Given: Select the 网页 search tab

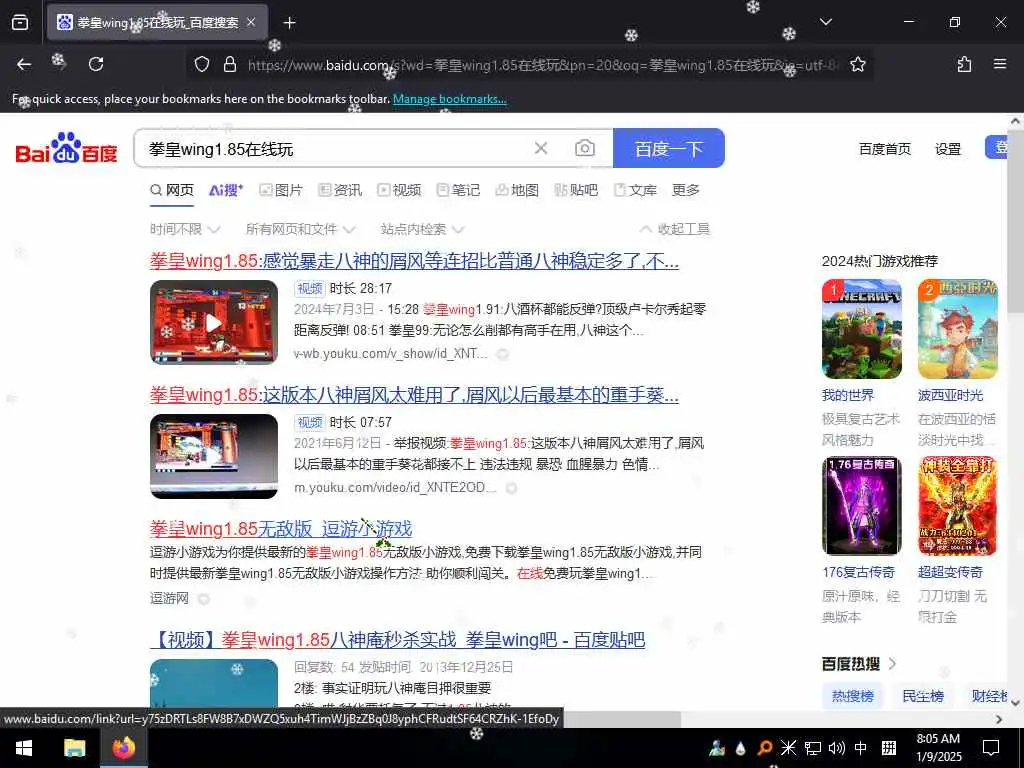Looking at the screenshot, I should pos(172,190).
